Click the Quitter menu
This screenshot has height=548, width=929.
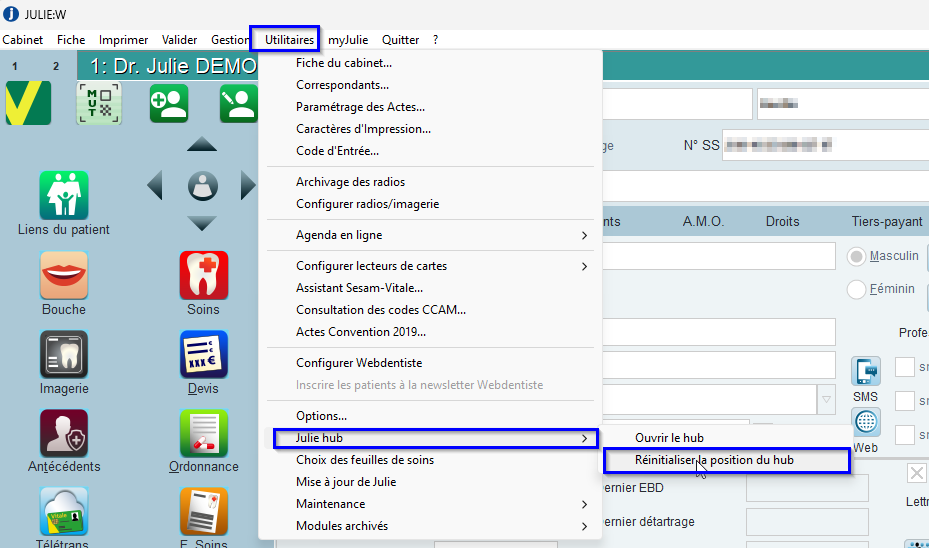tap(401, 40)
